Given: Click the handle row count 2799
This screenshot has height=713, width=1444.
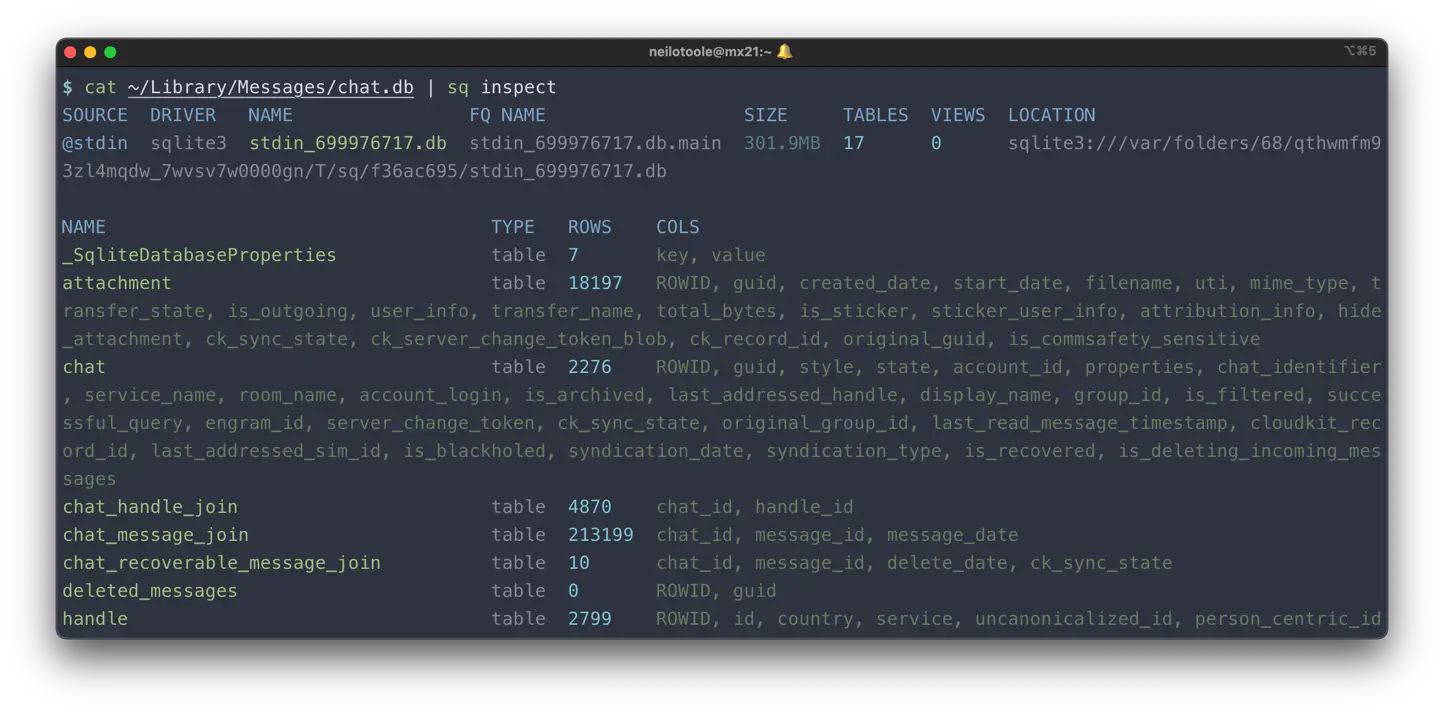Looking at the screenshot, I should [x=590, y=619].
